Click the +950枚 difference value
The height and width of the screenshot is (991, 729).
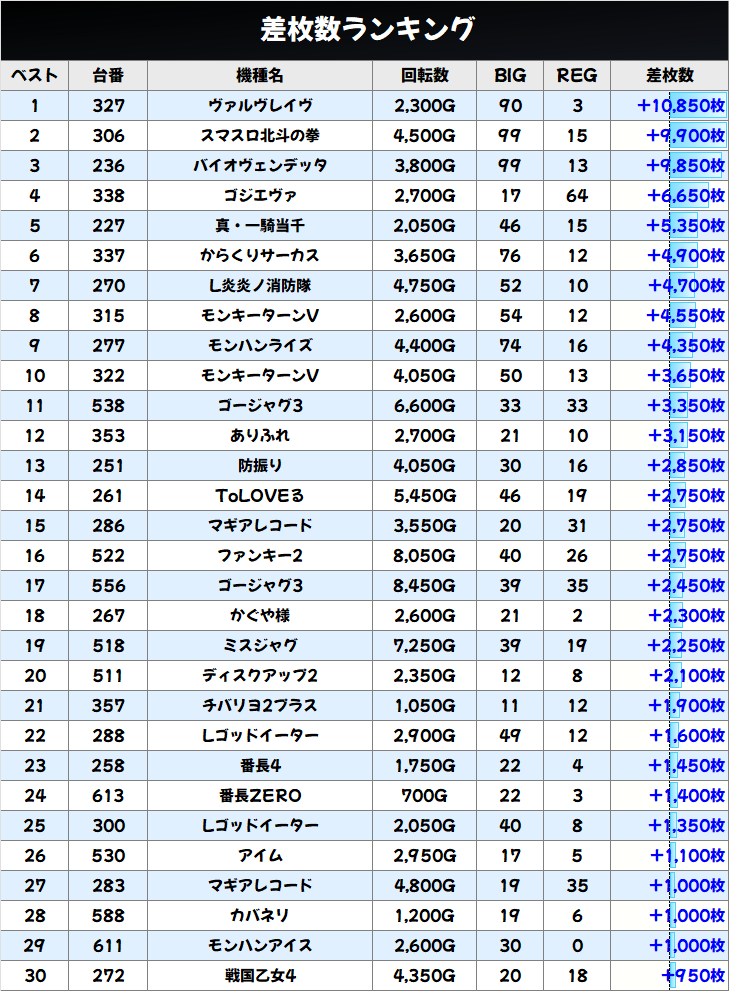693,976
